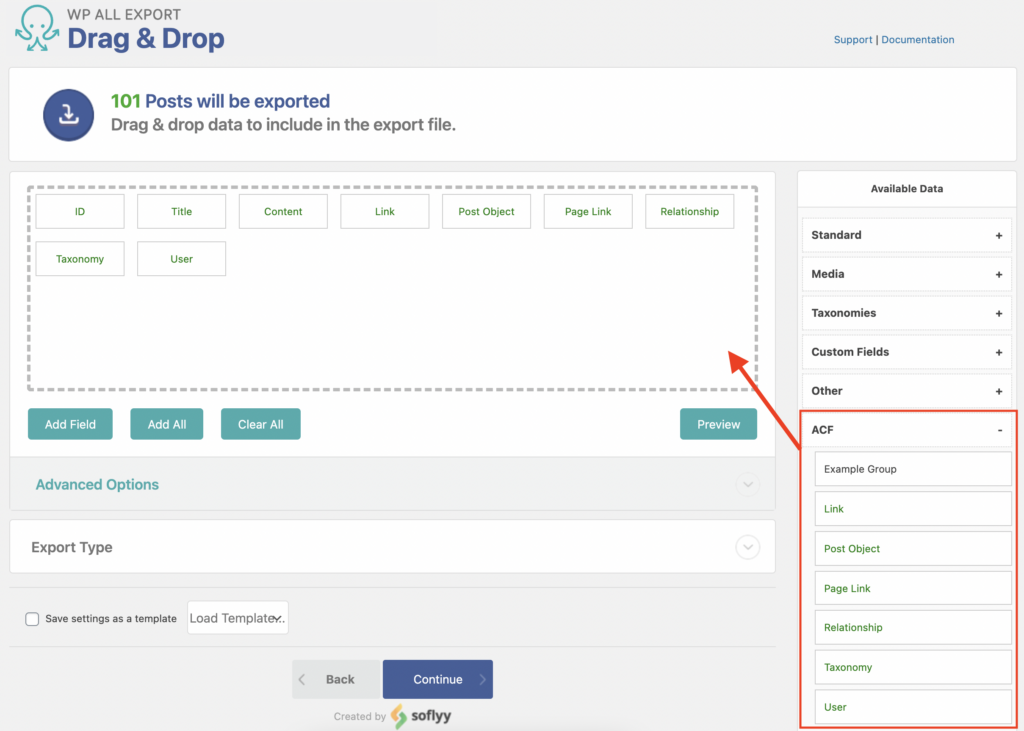Expand the Media data section
1024x731 pixels.
(905, 273)
